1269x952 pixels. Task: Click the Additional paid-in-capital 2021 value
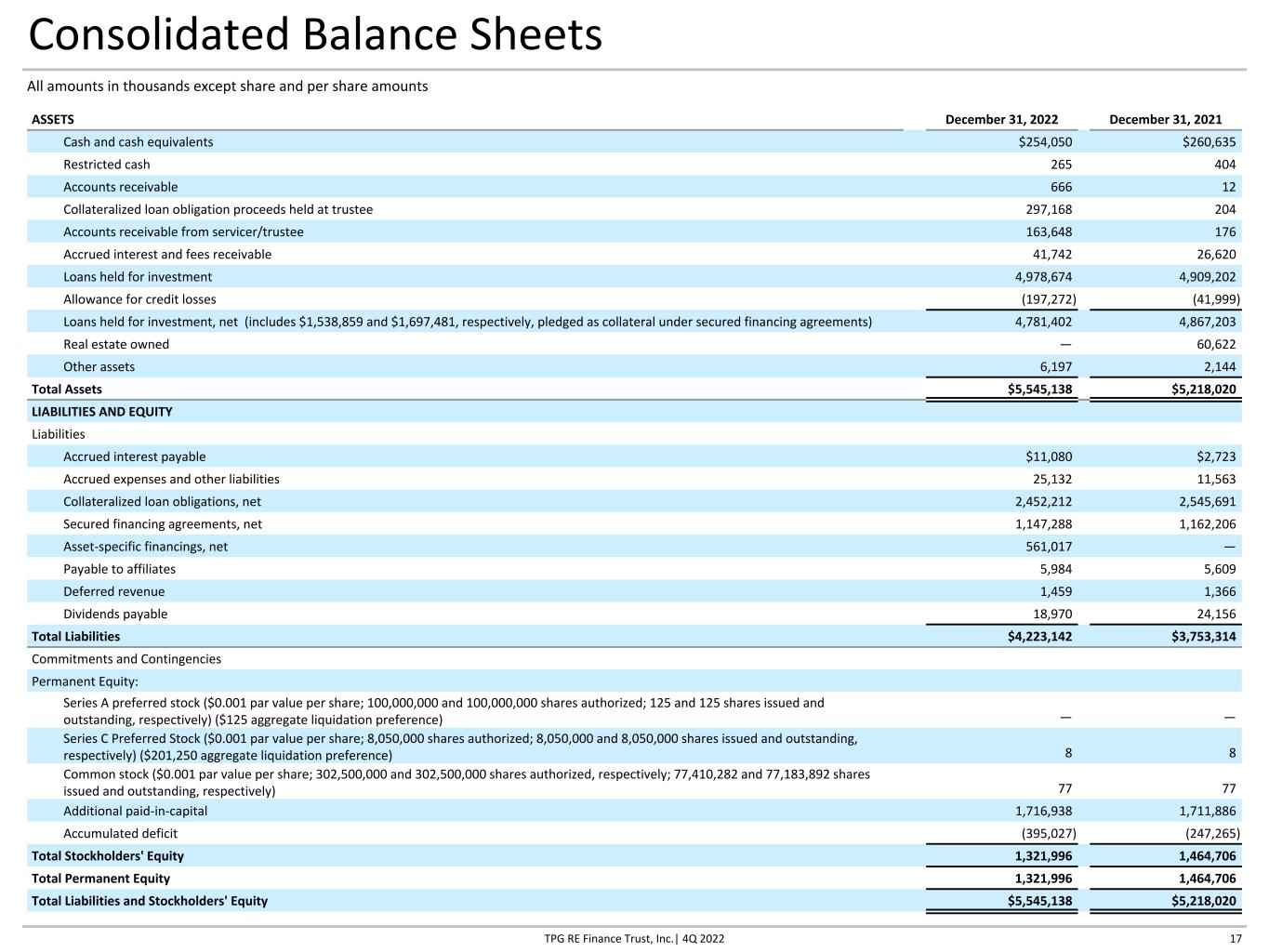1207,812
